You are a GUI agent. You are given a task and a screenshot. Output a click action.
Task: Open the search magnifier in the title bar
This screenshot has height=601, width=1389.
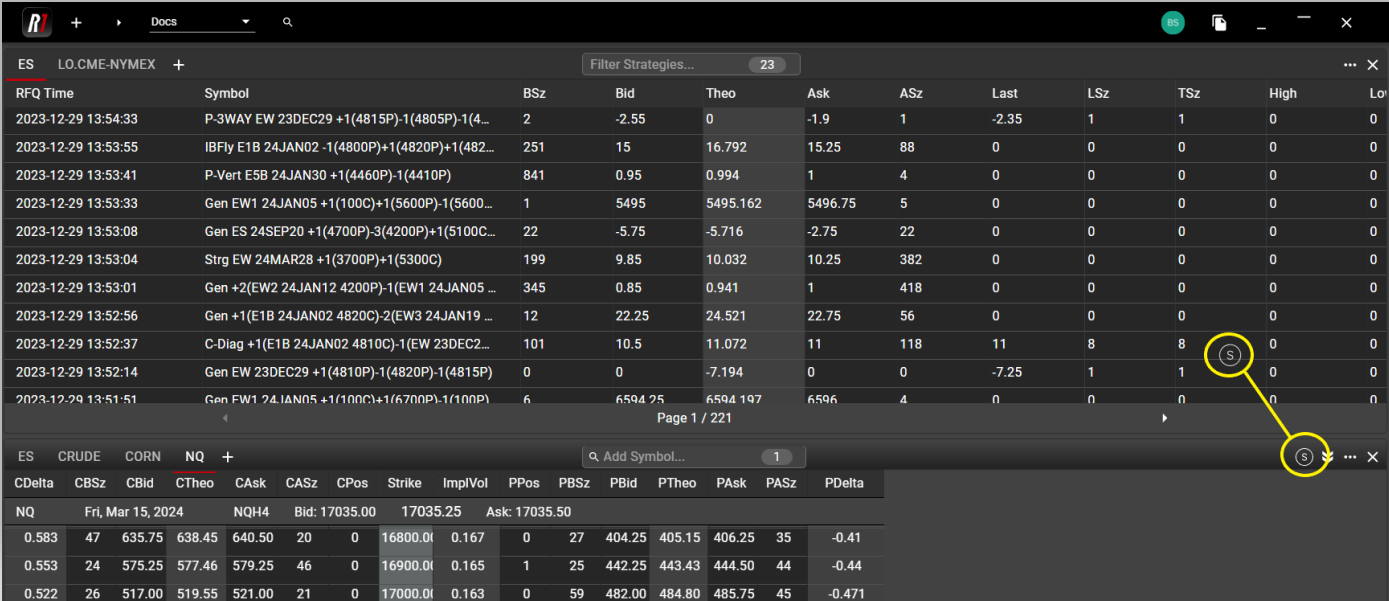pos(288,22)
